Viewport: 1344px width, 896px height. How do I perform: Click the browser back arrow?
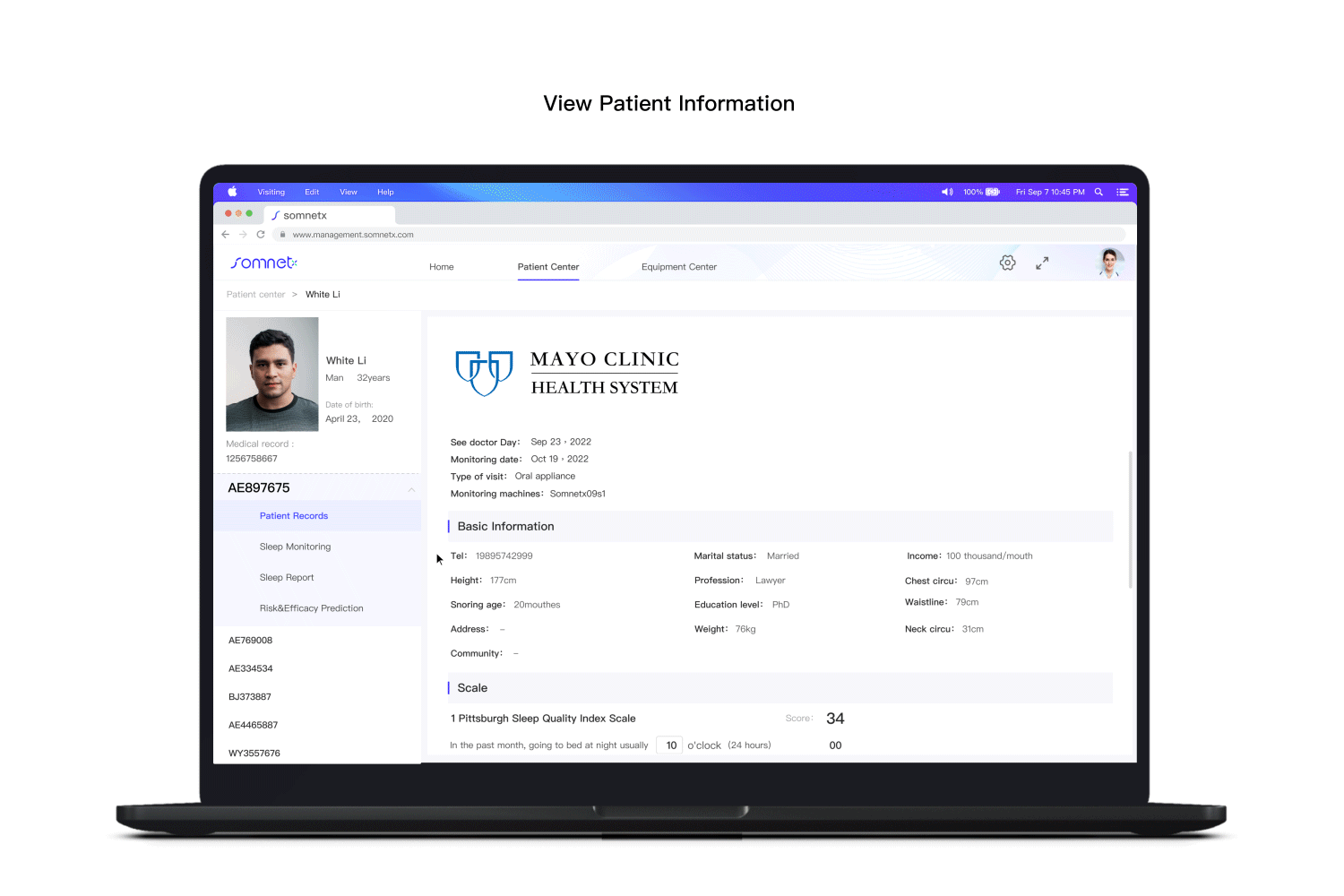click(x=226, y=235)
